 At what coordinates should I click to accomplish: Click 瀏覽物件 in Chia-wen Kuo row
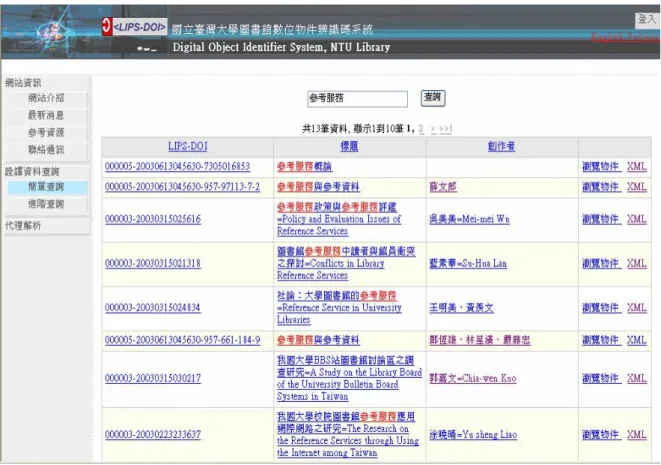click(x=601, y=379)
